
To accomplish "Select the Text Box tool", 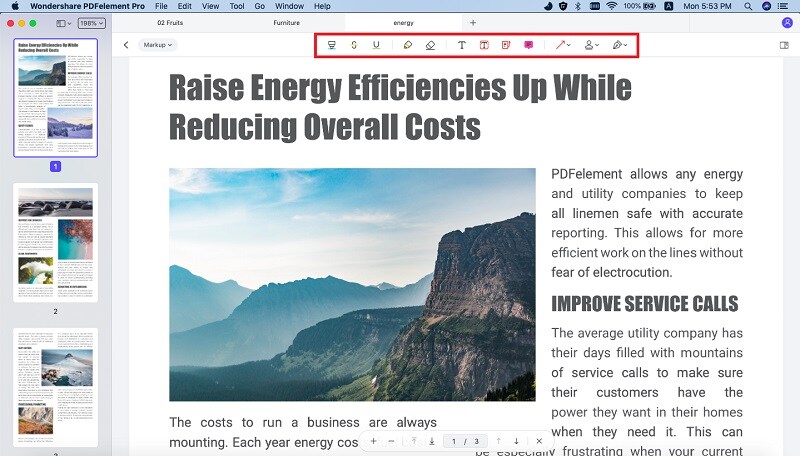I will coord(484,45).
